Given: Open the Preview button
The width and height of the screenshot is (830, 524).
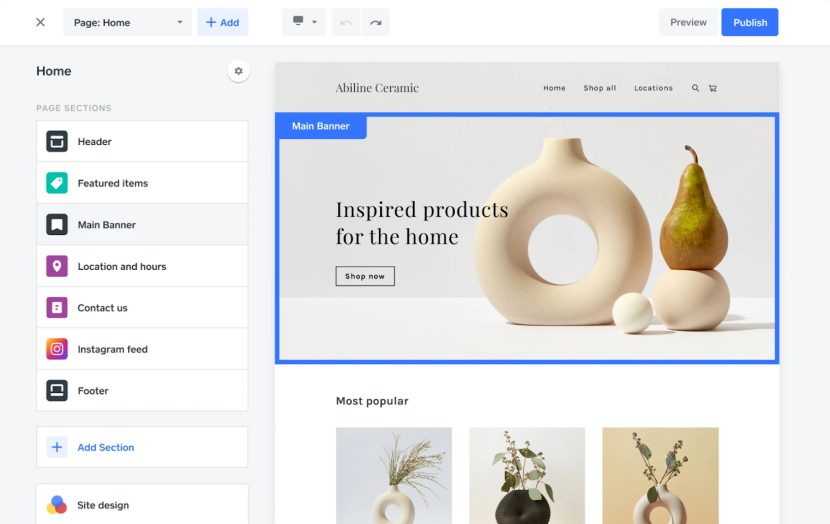Looking at the screenshot, I should pos(688,22).
